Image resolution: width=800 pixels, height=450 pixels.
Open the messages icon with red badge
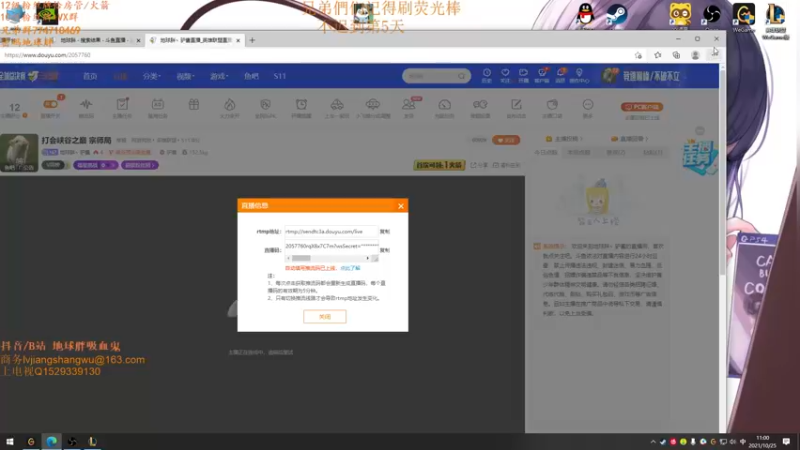[561, 75]
